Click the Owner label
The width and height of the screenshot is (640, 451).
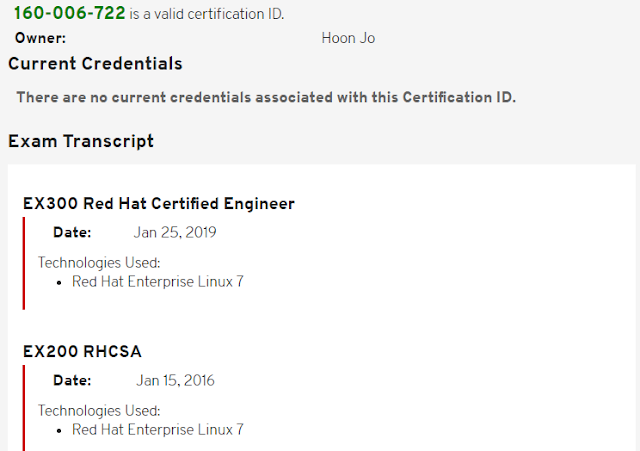[x=40, y=38]
